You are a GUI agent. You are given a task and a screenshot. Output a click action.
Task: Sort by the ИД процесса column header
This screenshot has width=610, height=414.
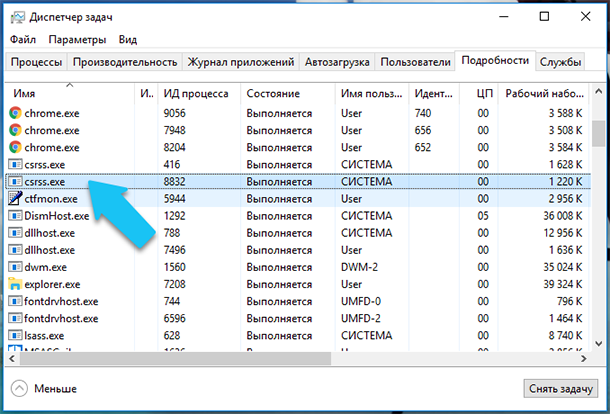(x=196, y=94)
